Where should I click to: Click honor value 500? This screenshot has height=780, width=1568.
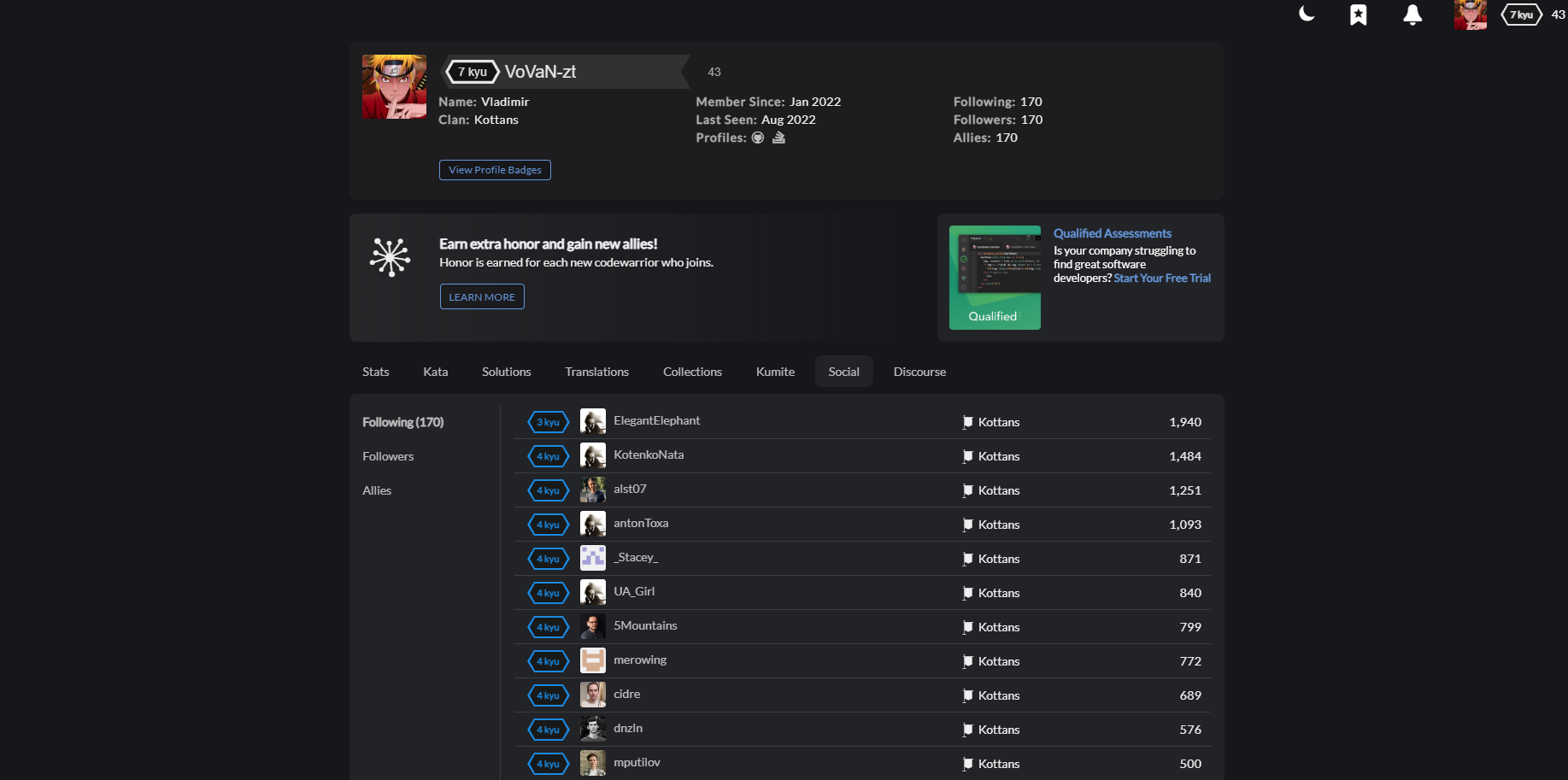(1190, 764)
